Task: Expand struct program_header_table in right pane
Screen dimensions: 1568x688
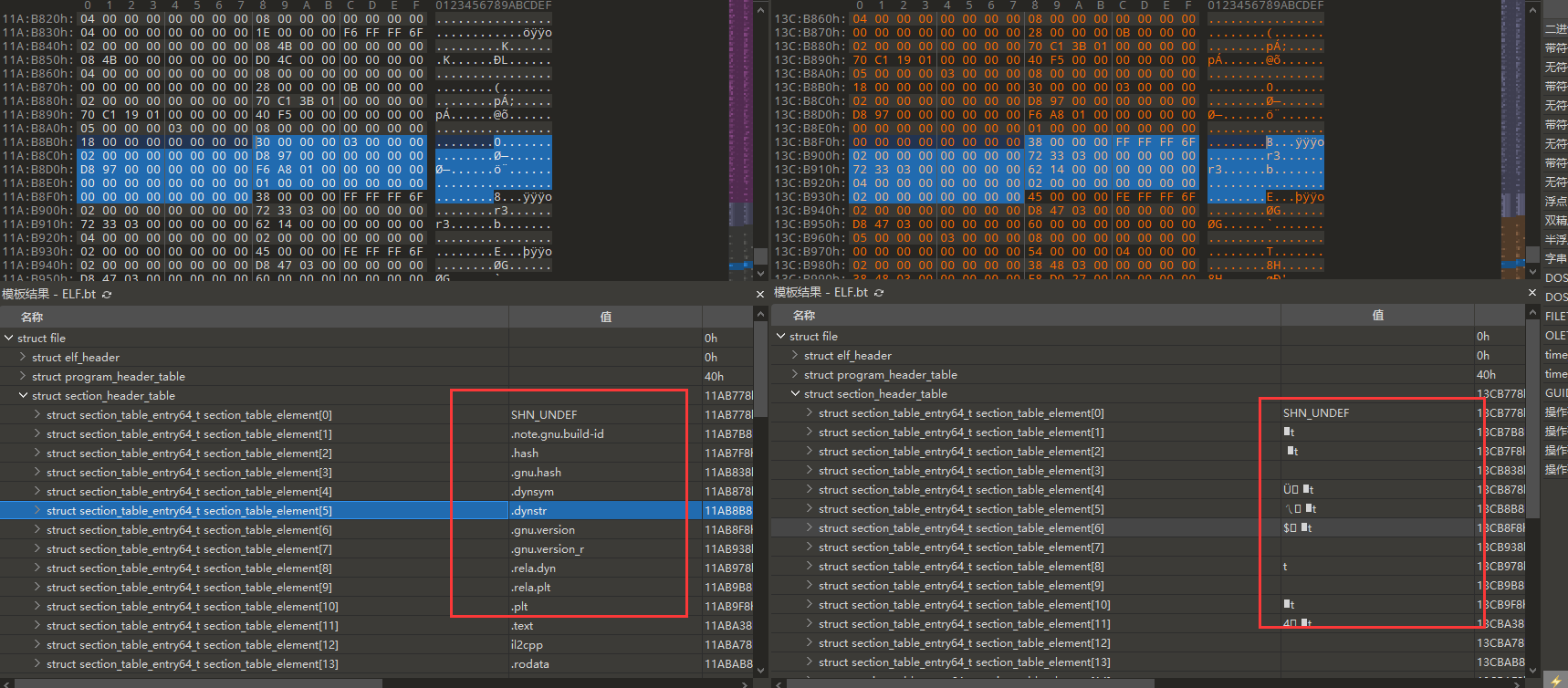Action: click(795, 375)
